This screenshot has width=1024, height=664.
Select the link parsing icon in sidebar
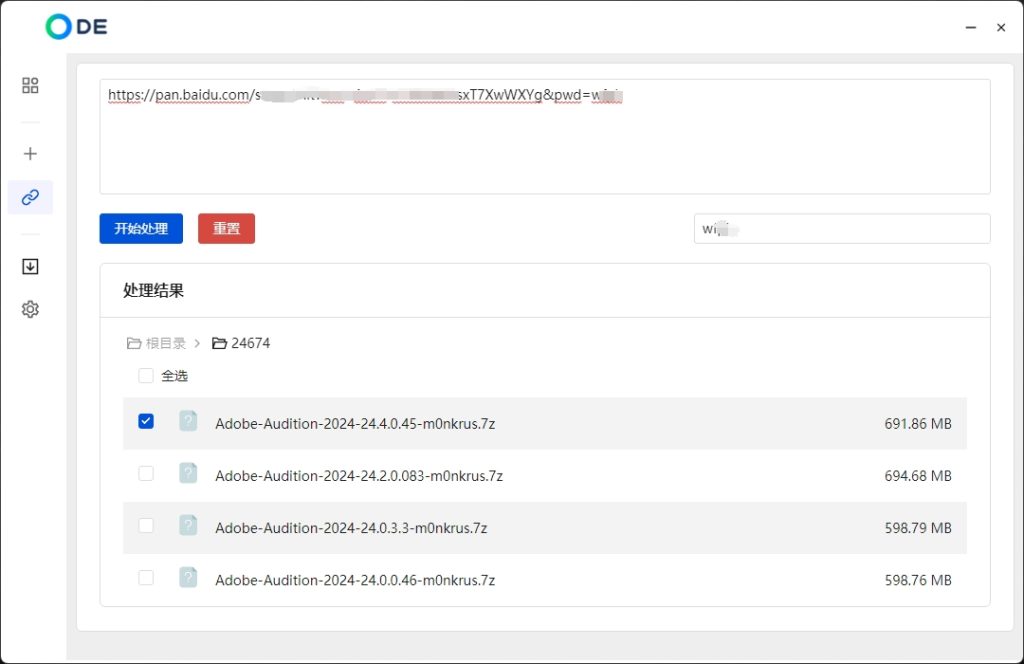click(x=30, y=197)
